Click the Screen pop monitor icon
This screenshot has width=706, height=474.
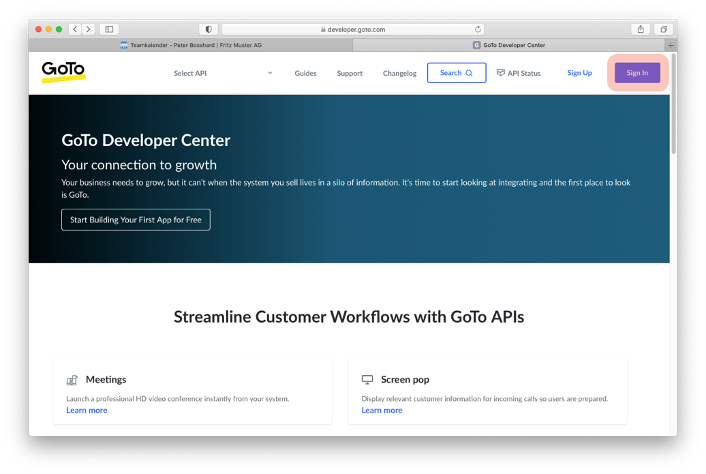(367, 379)
